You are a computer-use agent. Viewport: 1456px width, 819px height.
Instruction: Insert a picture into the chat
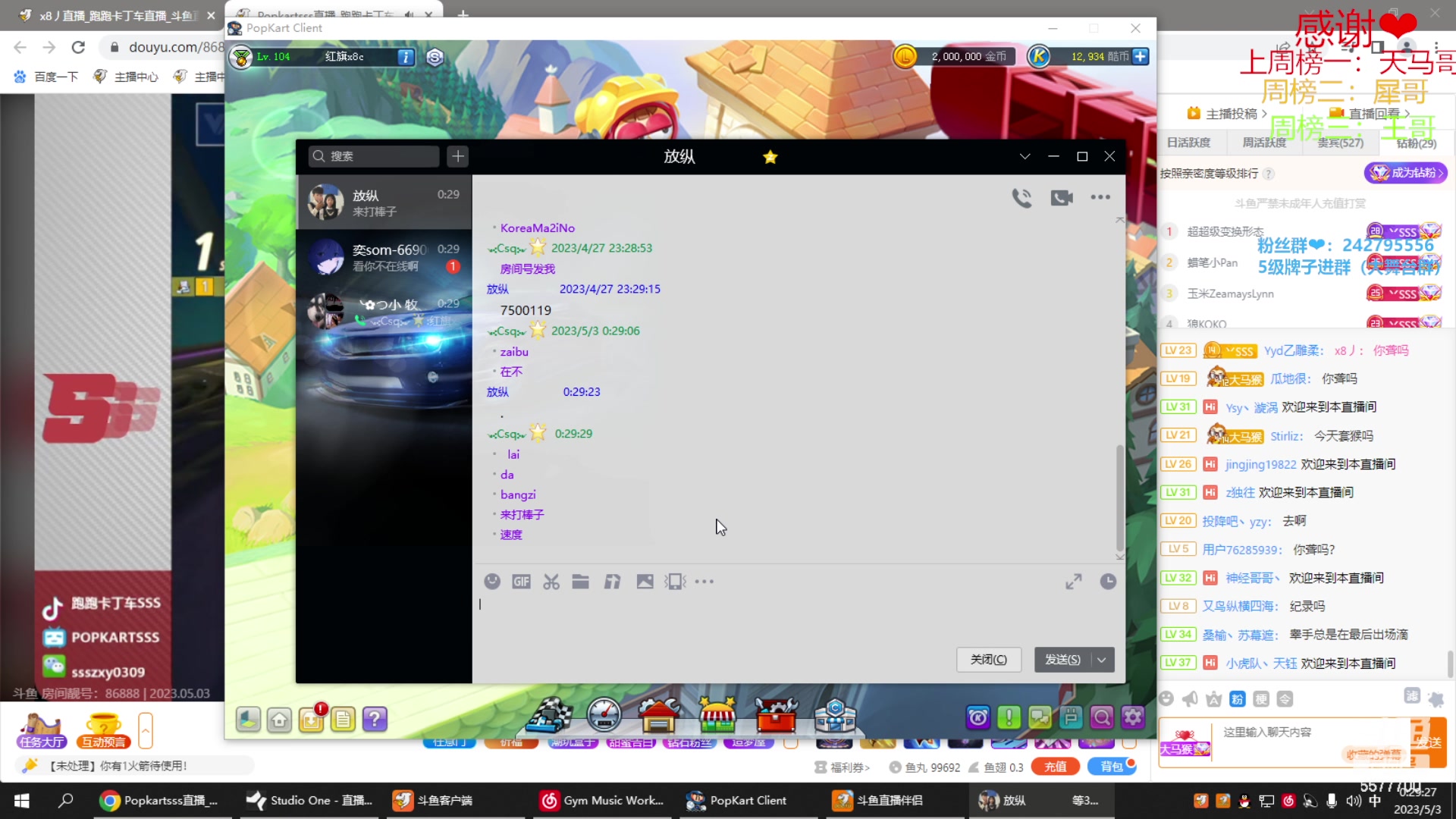pyautogui.click(x=645, y=582)
